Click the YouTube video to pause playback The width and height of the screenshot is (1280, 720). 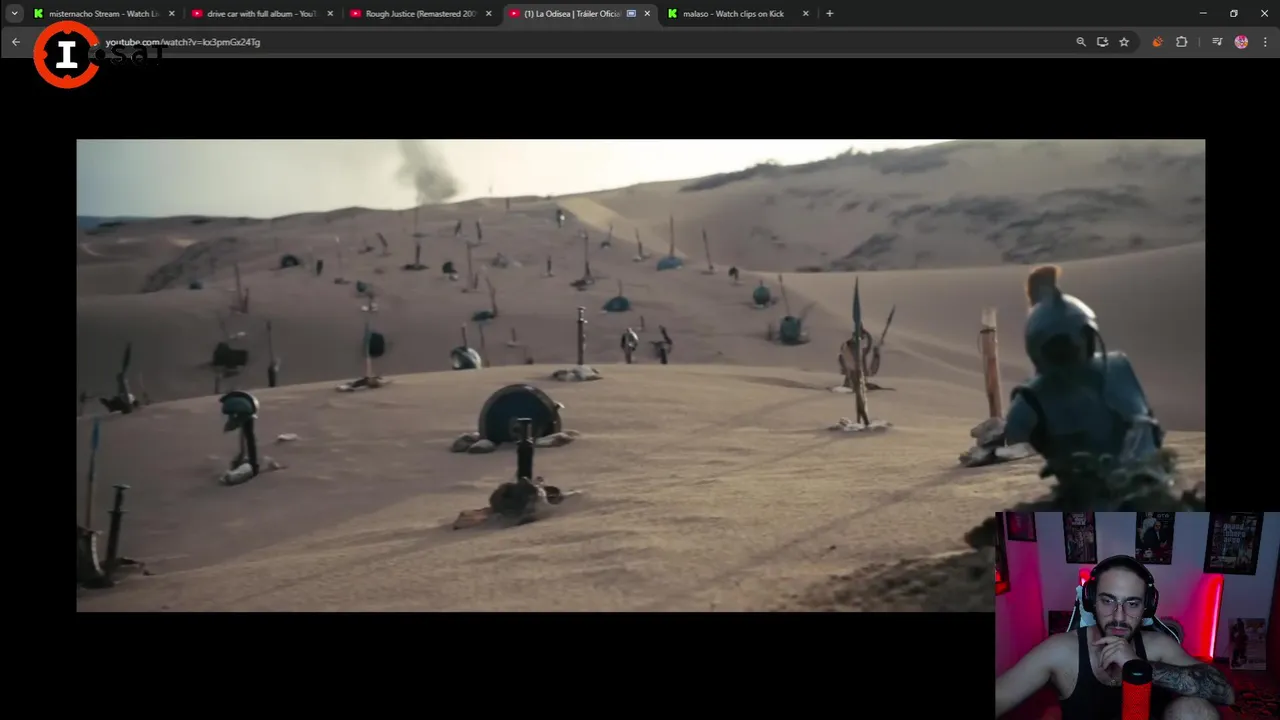640,375
